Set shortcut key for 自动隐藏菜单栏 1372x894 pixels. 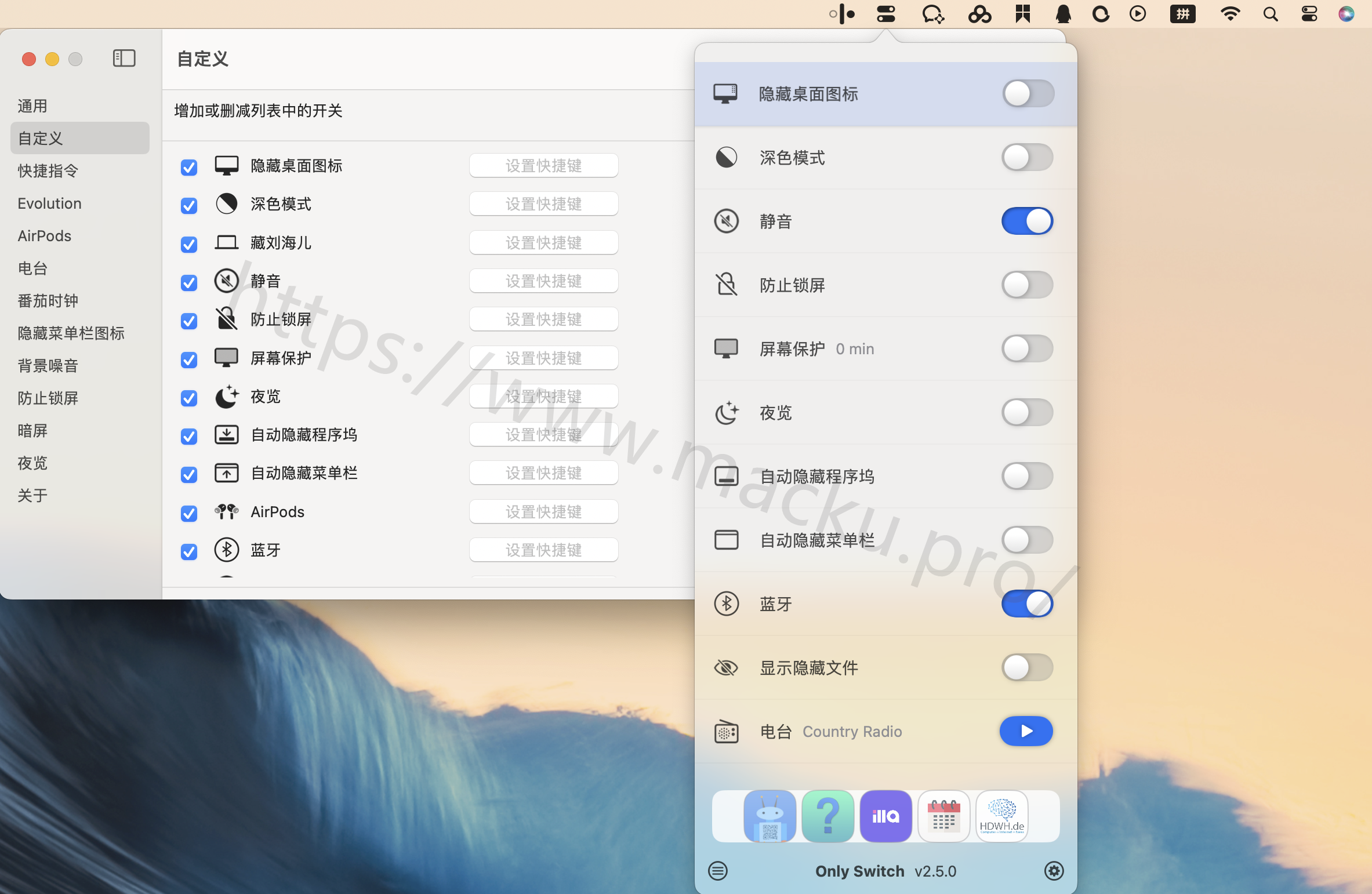[543, 473]
